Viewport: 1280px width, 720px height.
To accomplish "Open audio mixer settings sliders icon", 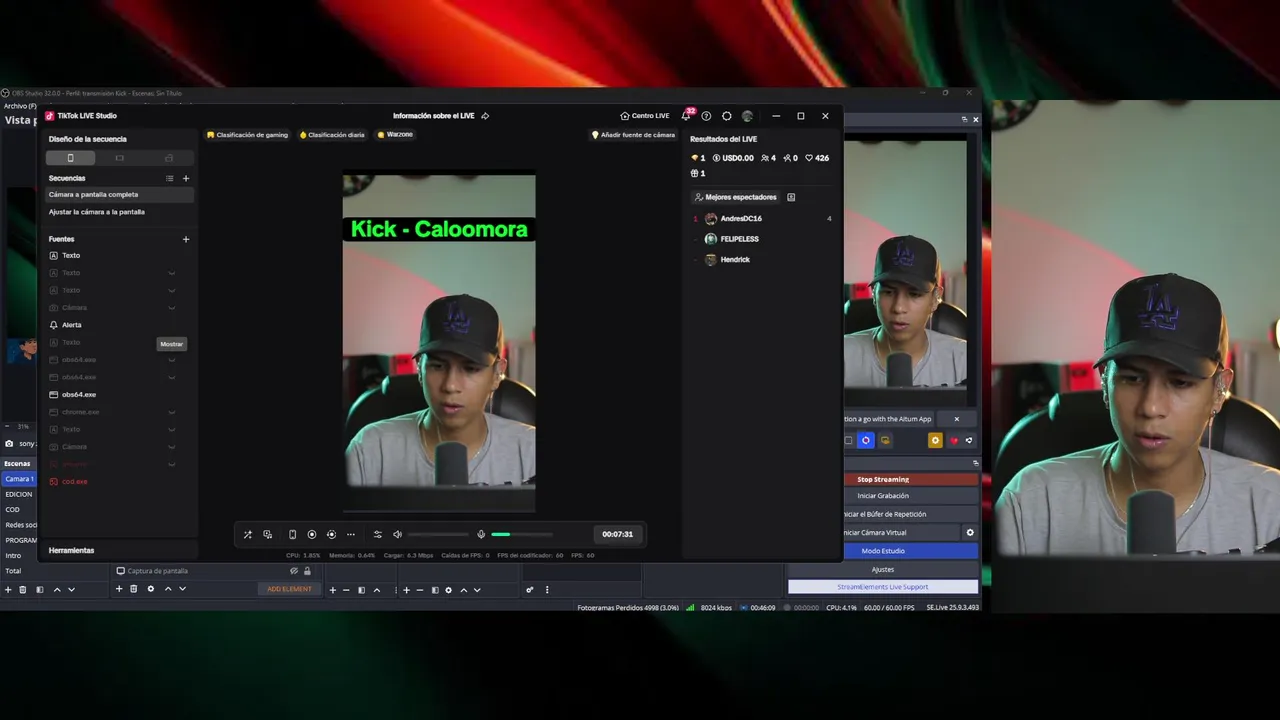I will pos(377,534).
